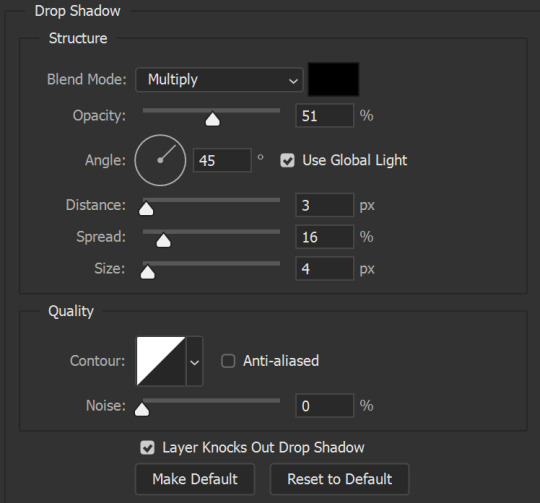Click the Noise slider handle
The width and height of the screenshot is (540, 503).
tap(142, 409)
